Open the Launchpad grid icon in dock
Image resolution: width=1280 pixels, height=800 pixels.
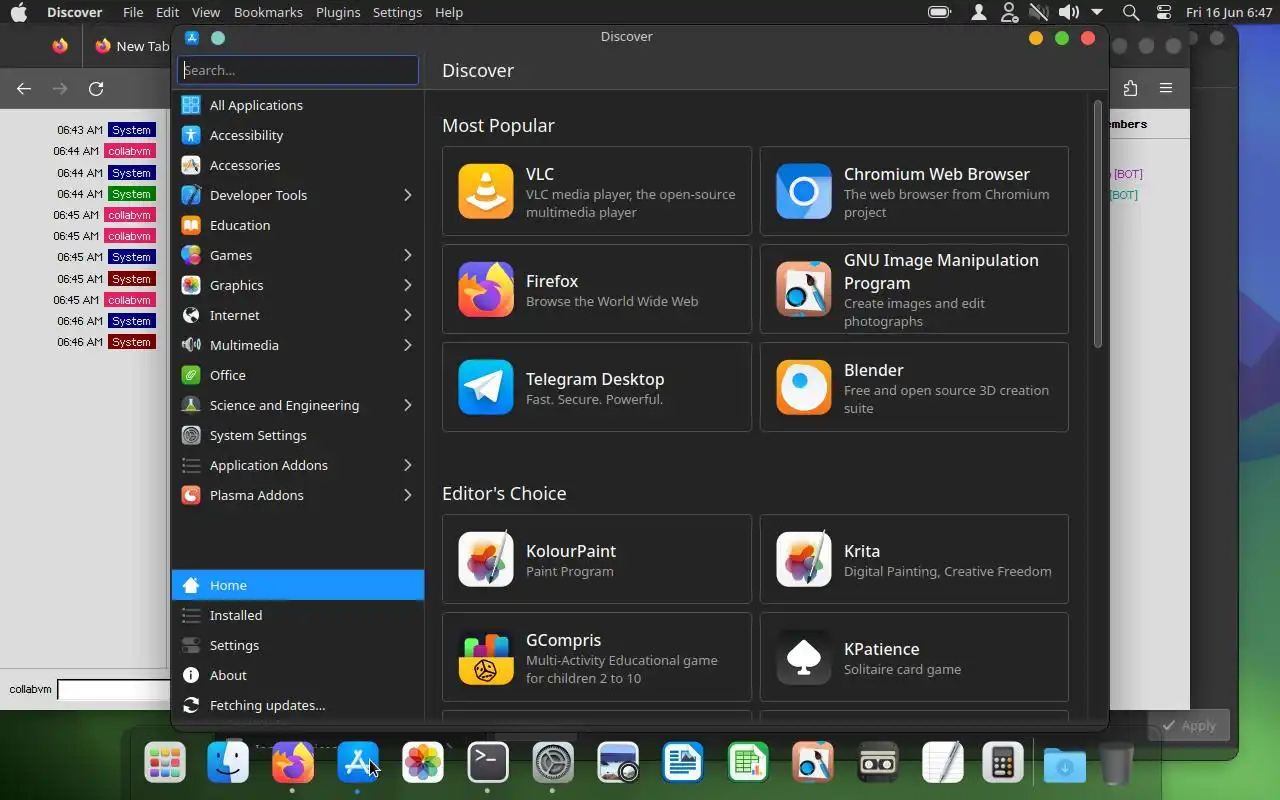pyautogui.click(x=165, y=764)
